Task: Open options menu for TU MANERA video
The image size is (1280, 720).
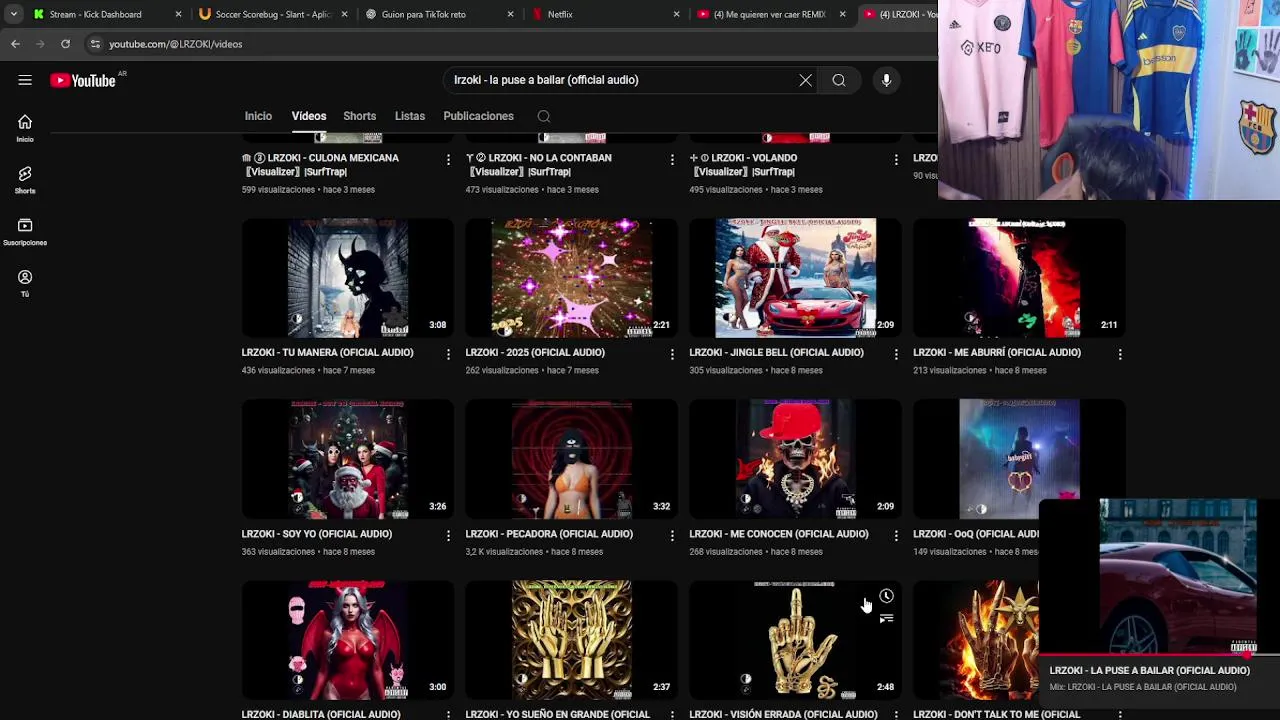Action: point(448,354)
